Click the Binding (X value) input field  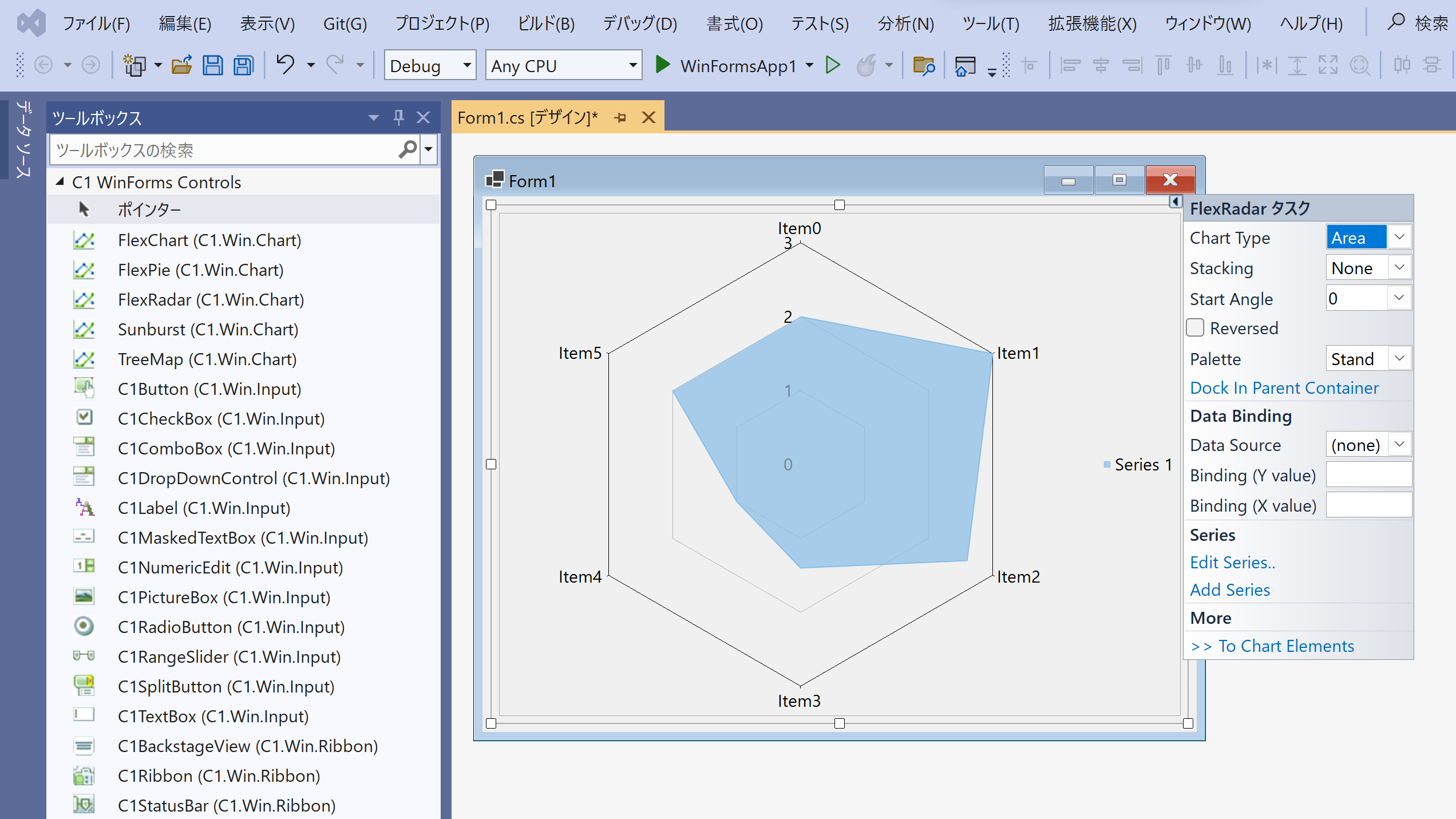pyautogui.click(x=1368, y=505)
